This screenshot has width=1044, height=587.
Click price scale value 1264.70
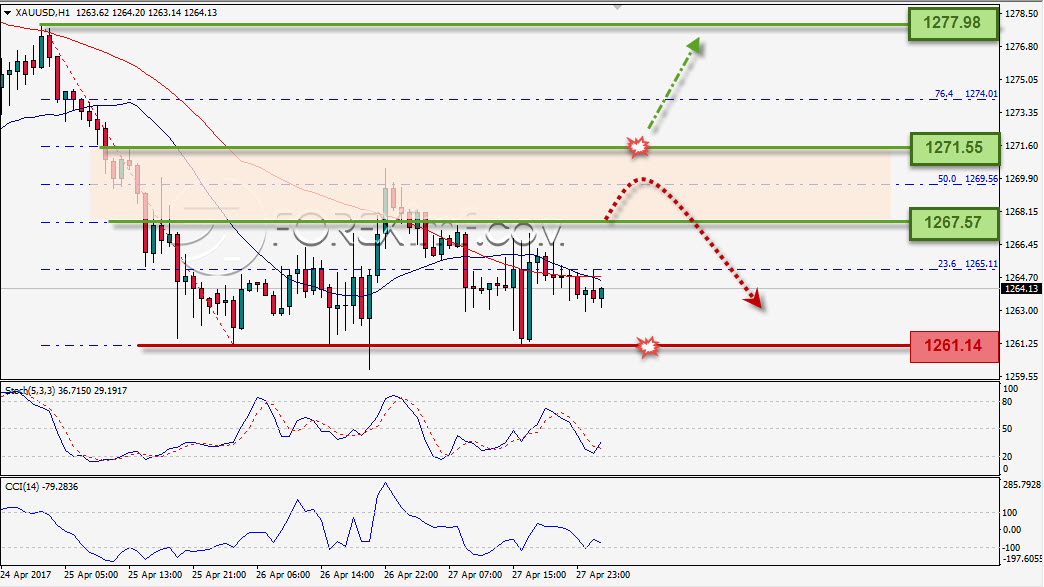click(1021, 278)
